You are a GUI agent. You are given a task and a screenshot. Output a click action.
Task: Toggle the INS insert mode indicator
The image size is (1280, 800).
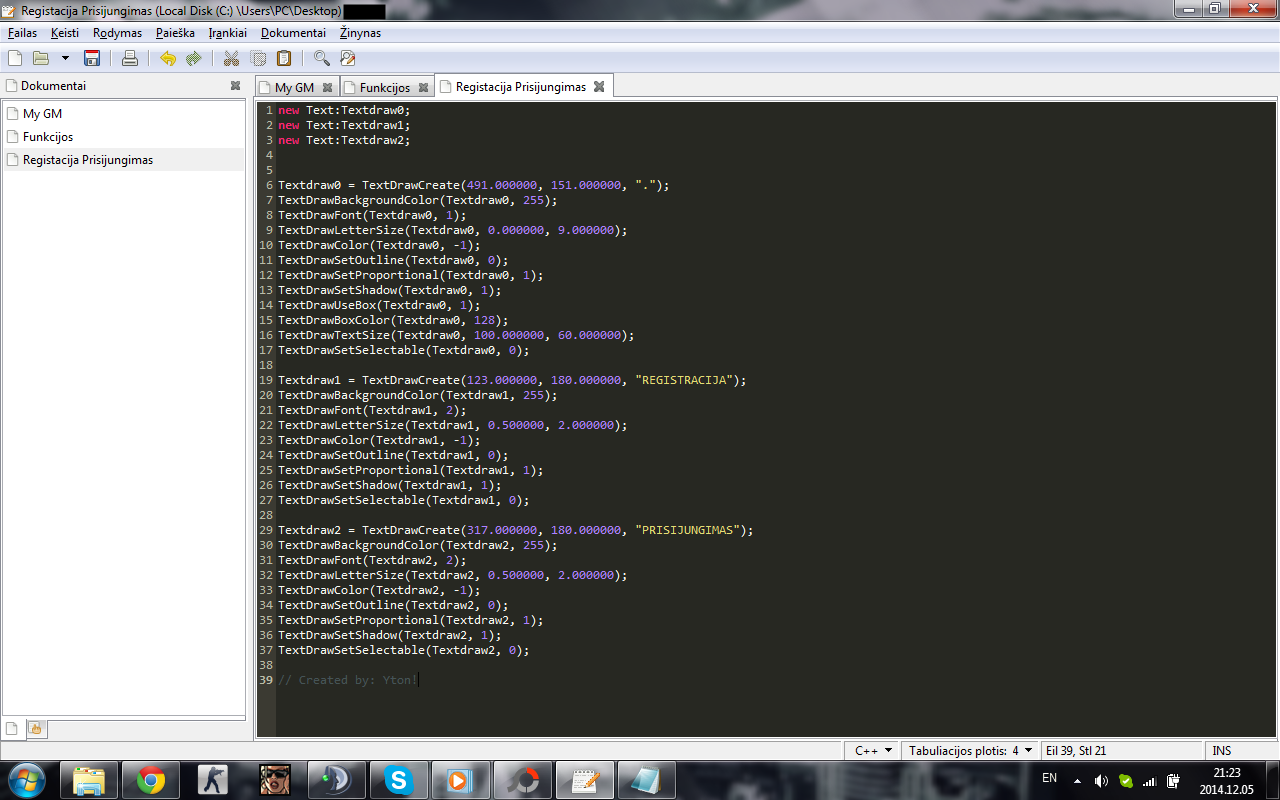click(1222, 750)
